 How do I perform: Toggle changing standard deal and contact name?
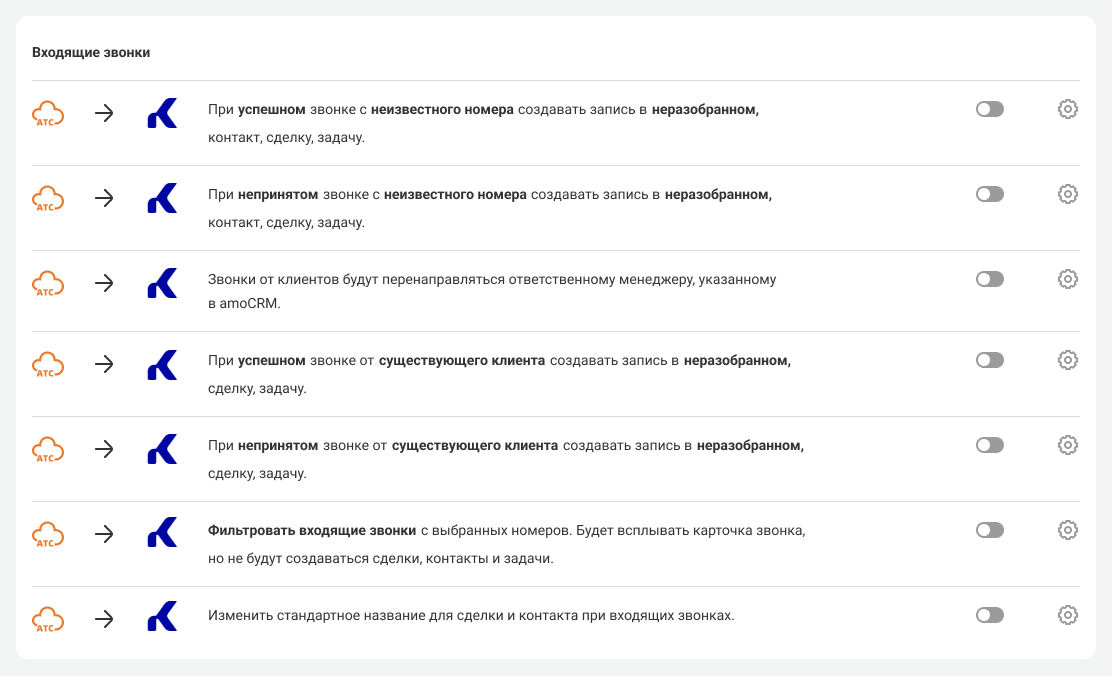point(989,615)
